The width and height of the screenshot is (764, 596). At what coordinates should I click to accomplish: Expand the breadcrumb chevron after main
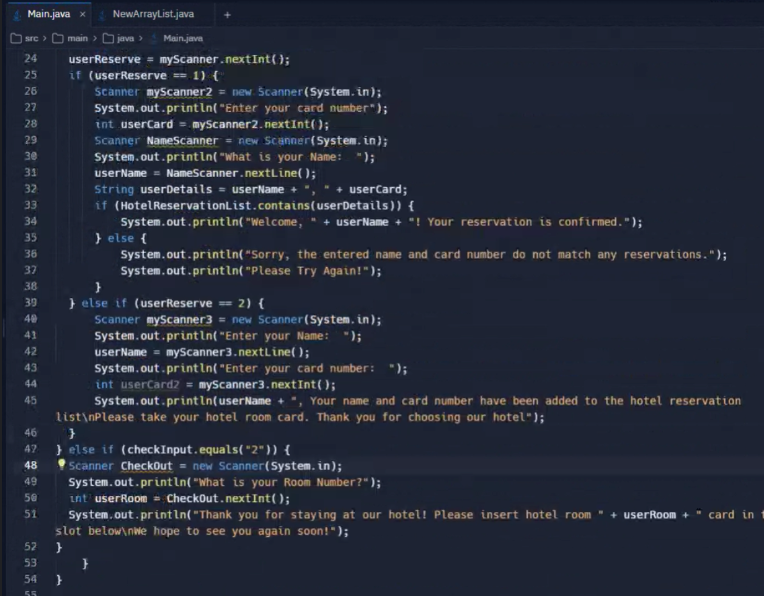point(93,38)
